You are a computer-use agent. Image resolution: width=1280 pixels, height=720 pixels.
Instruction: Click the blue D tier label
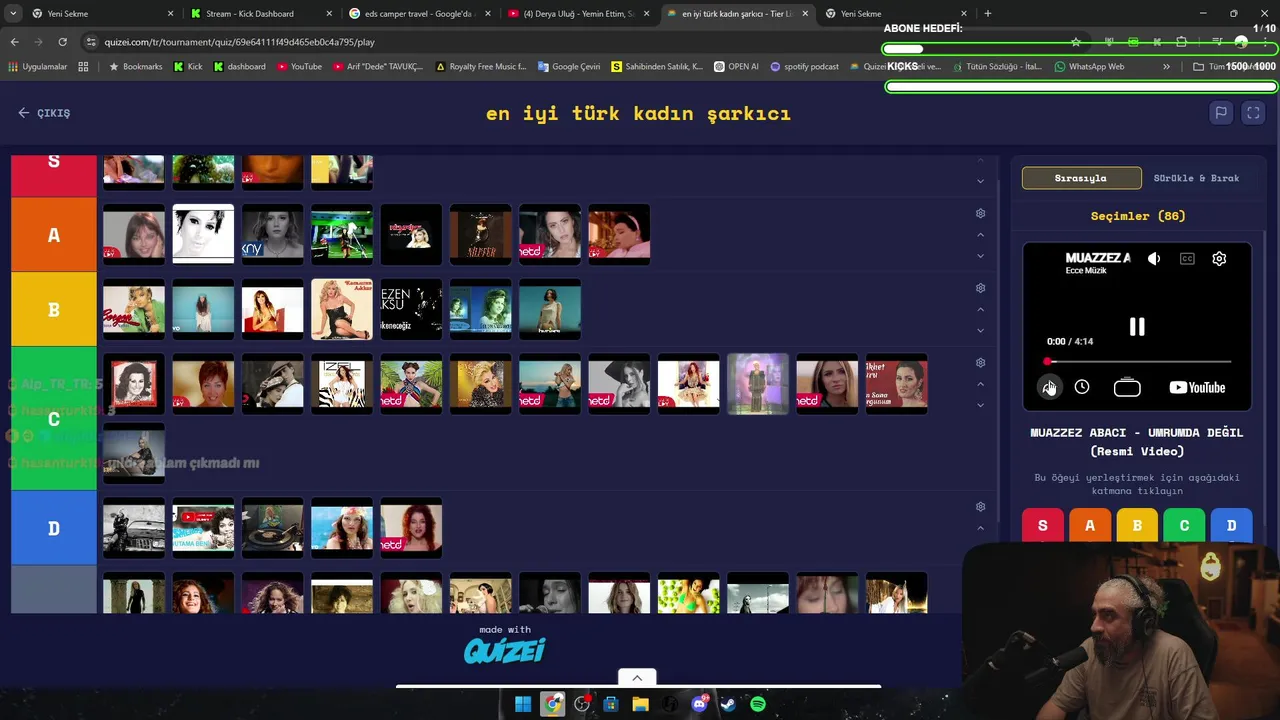point(54,528)
